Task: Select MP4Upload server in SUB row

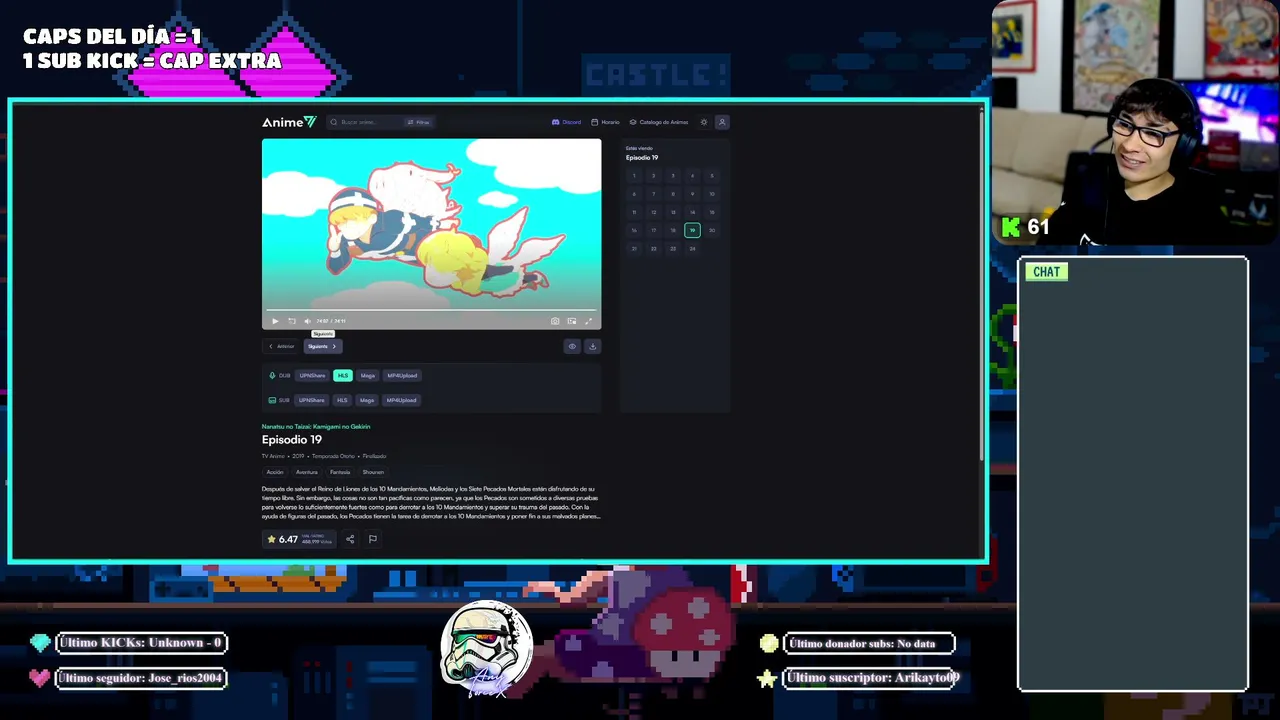Action: click(x=401, y=400)
